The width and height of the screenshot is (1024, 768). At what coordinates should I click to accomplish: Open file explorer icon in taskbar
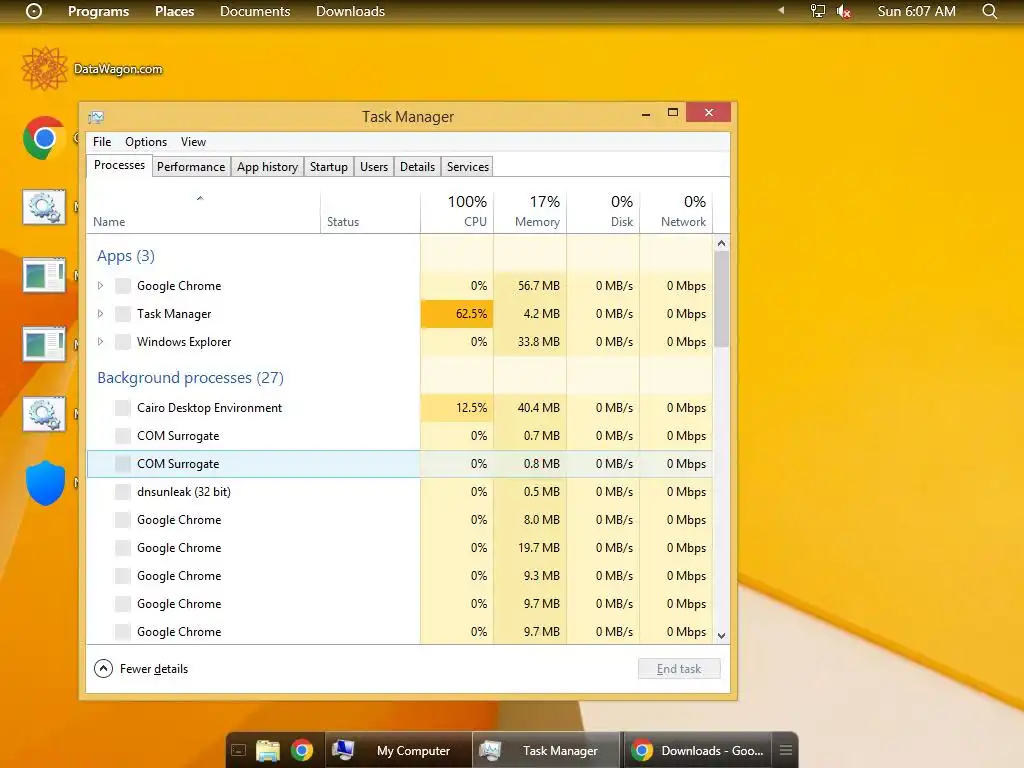pos(268,750)
